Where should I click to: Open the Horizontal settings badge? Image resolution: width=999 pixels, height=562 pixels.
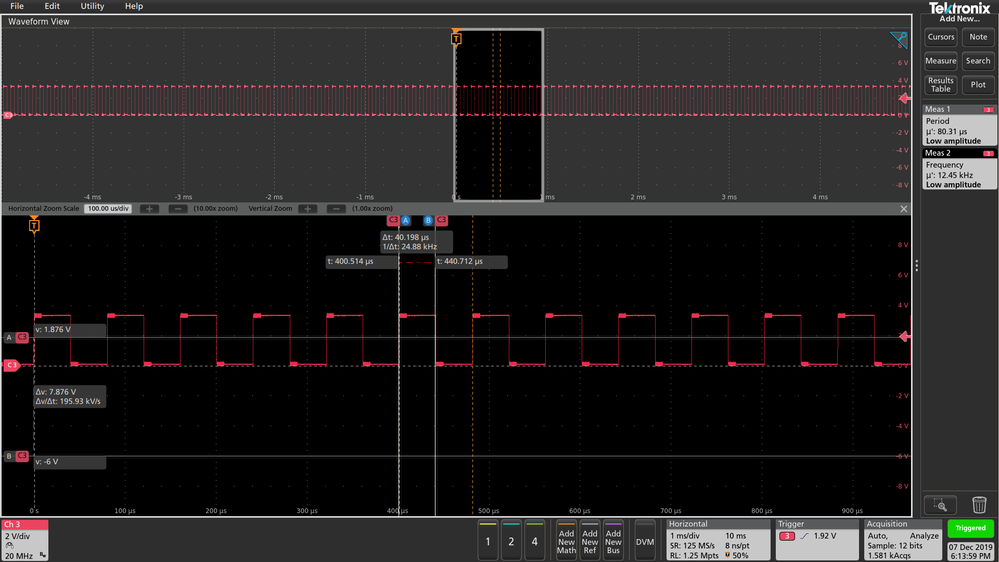tap(717, 540)
